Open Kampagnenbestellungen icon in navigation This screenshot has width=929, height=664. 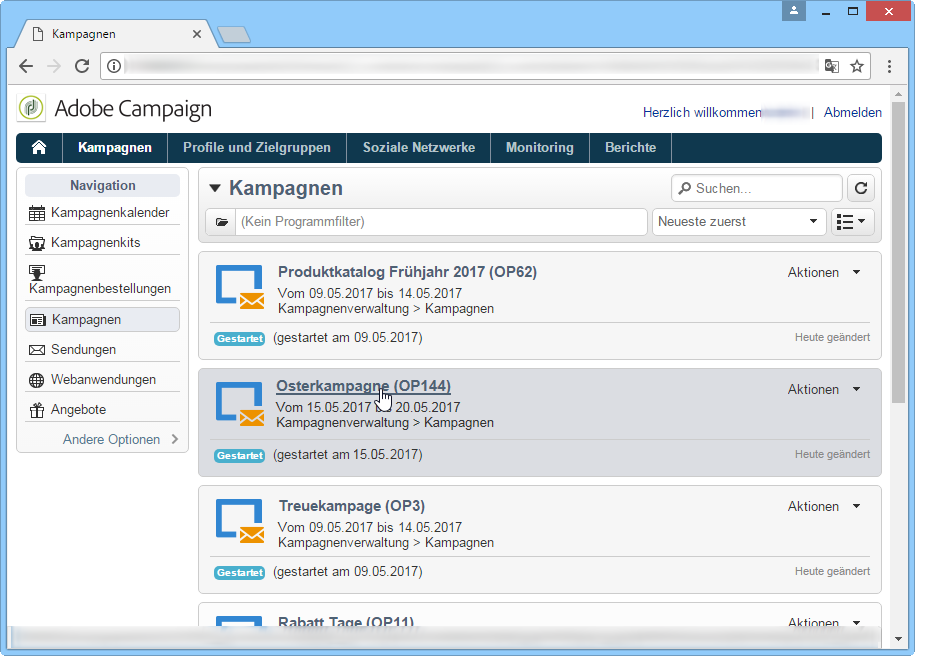[x=37, y=272]
